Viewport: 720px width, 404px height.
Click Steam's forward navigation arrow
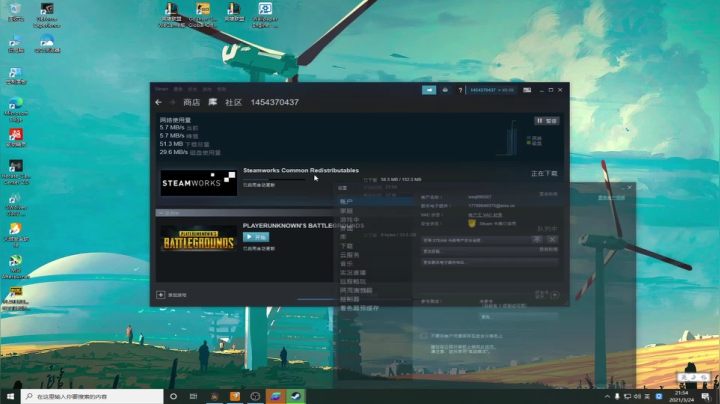[172, 102]
